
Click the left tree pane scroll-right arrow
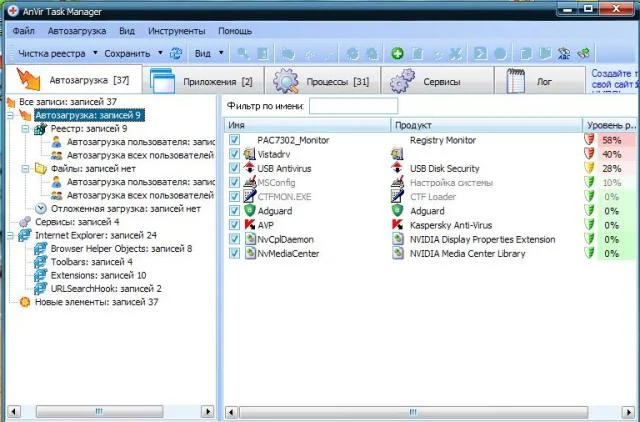click(207, 411)
